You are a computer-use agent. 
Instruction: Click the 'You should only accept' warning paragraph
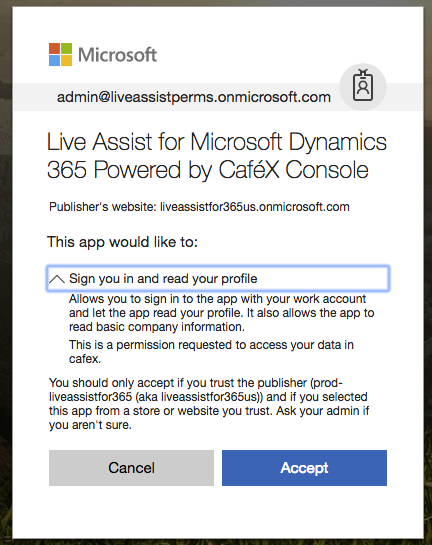pyautogui.click(x=209, y=404)
